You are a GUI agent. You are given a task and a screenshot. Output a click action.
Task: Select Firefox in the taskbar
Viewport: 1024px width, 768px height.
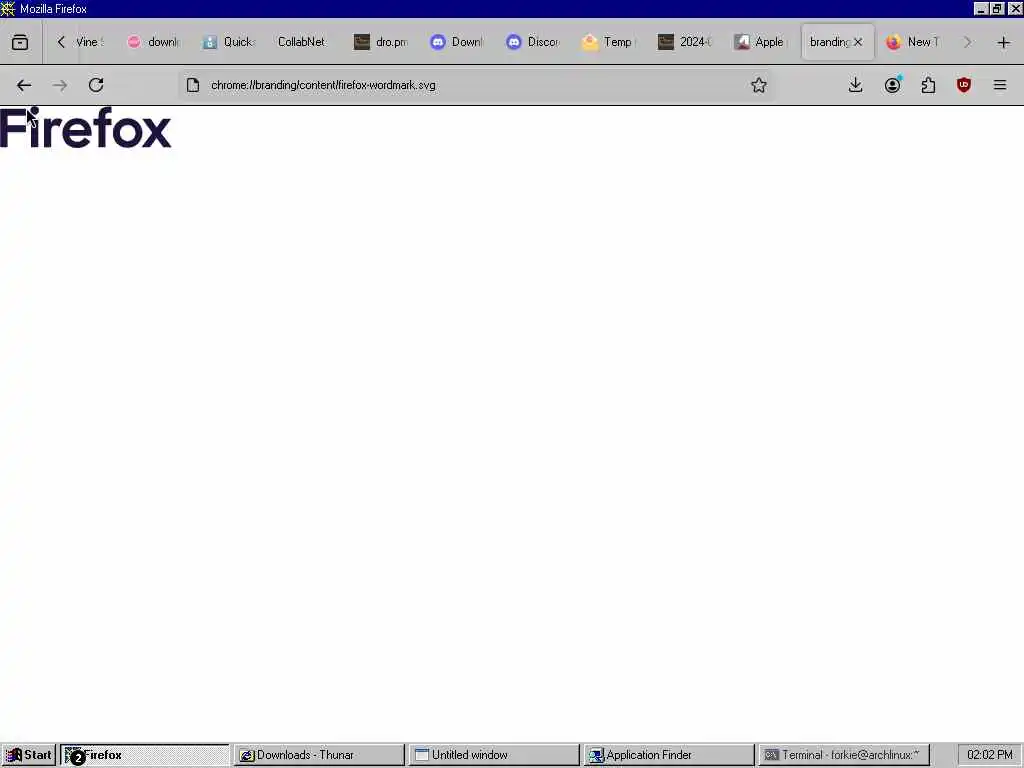144,755
